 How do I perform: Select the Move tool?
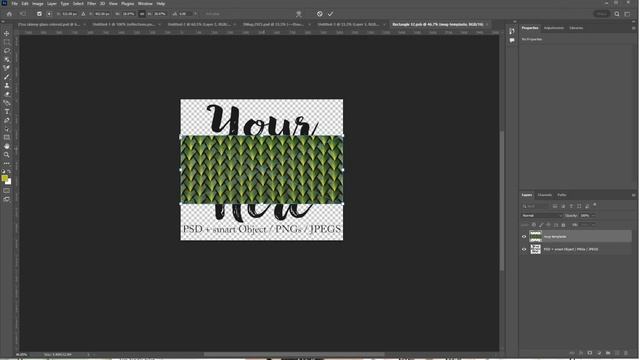(x=7, y=33)
